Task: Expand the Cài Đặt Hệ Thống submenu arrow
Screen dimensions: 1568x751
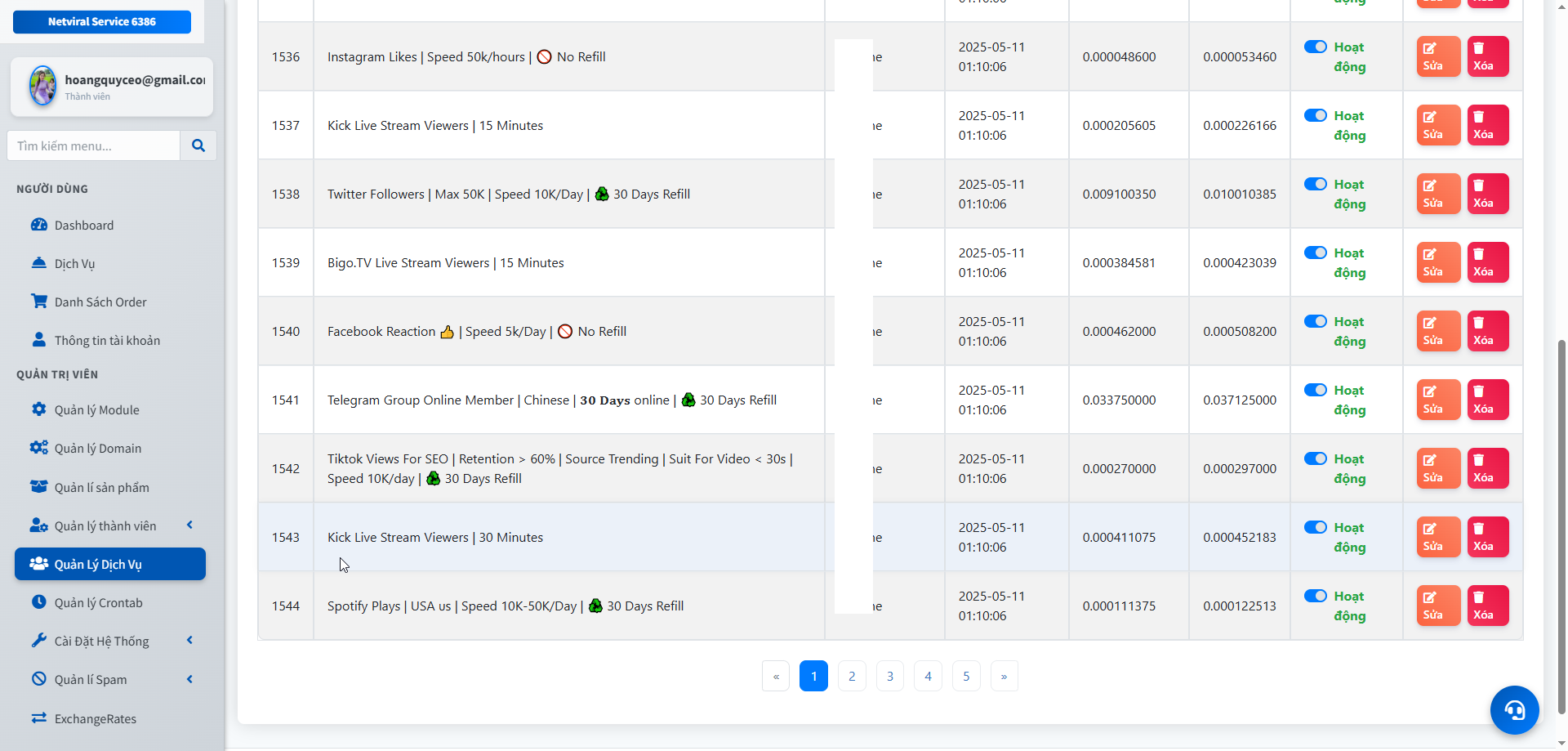Action: point(189,641)
